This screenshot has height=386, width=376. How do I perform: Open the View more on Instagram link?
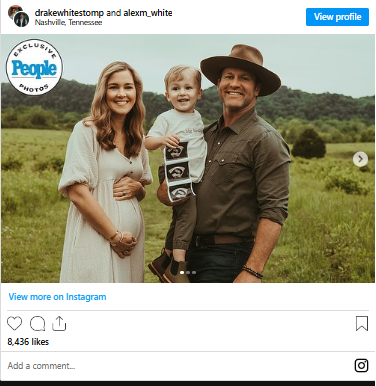coord(57,297)
